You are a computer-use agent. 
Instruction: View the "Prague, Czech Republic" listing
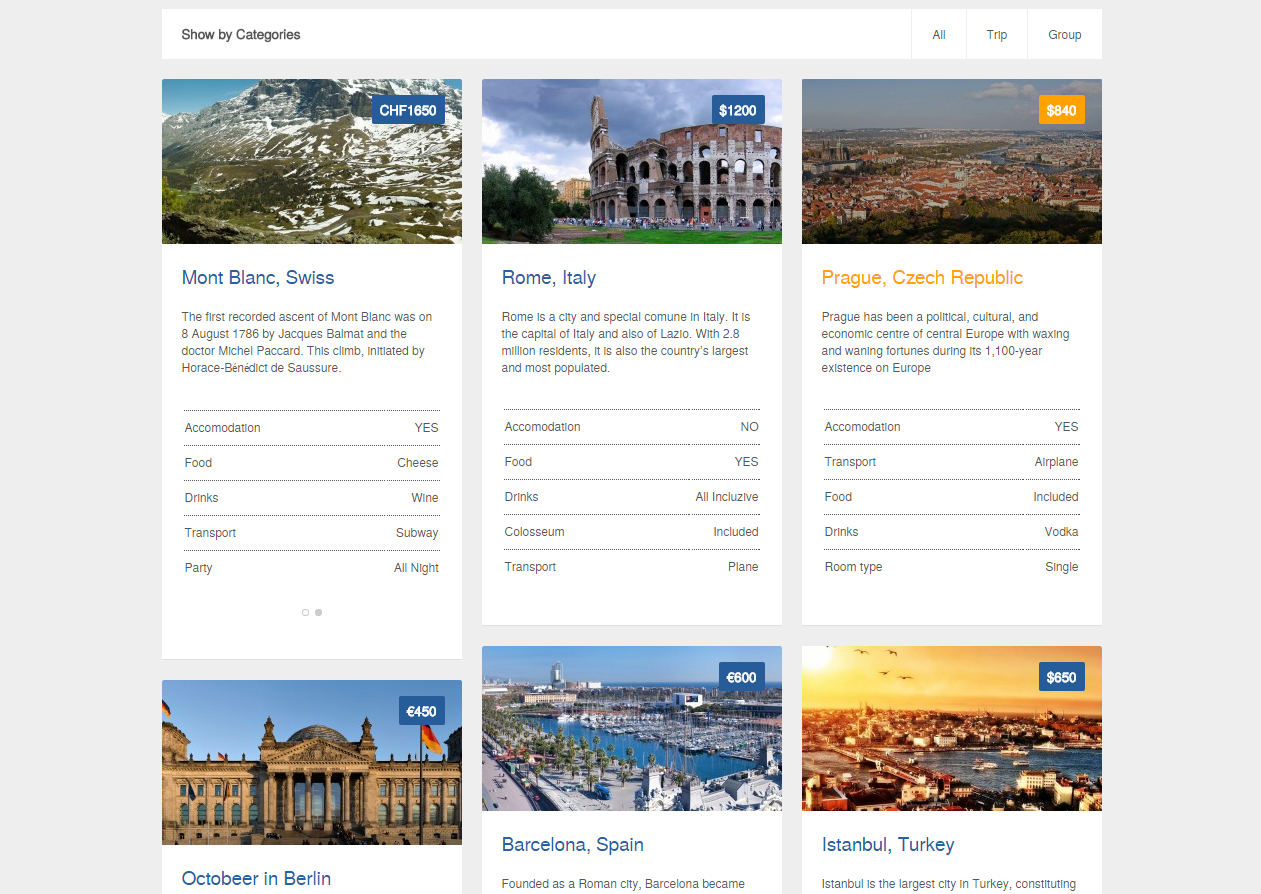(921, 277)
